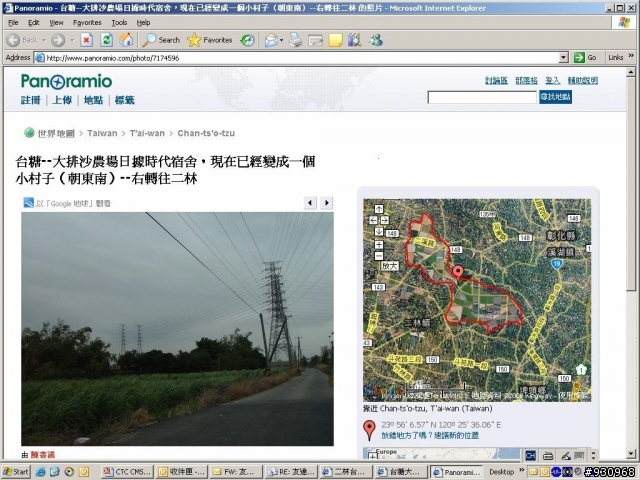Screen dimensions: 640x480
Task: Pan the map up with arrow control
Action: pyautogui.click(x=379, y=209)
